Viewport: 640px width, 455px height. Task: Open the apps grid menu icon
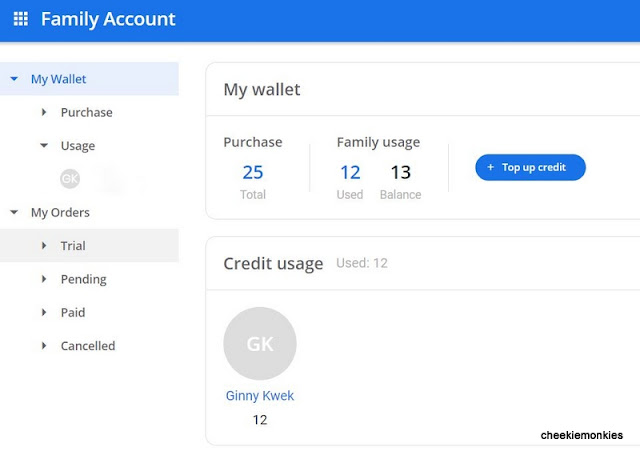point(20,19)
